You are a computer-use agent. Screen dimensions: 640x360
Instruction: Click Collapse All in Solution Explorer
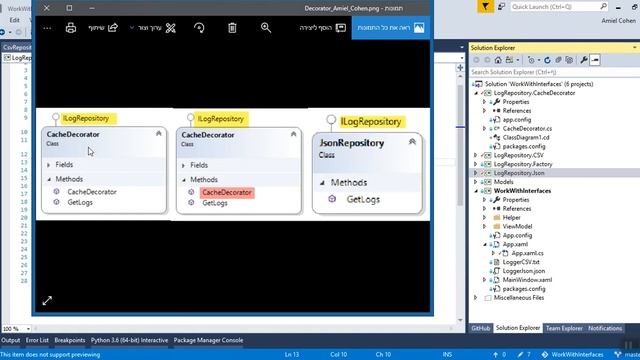558,60
